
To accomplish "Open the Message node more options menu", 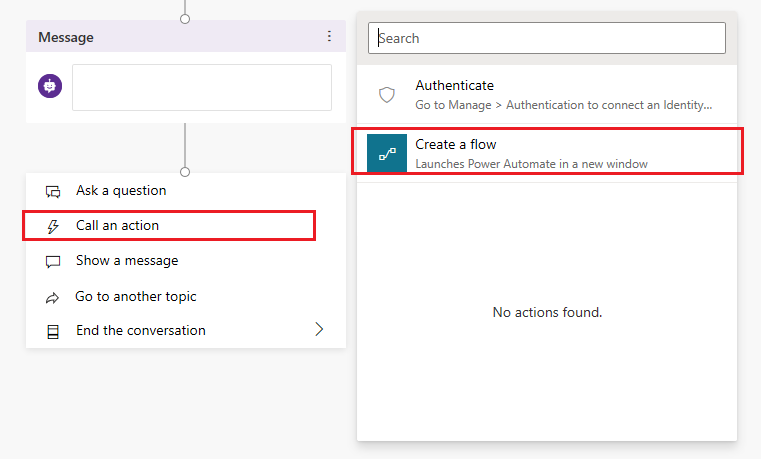I will [x=329, y=37].
